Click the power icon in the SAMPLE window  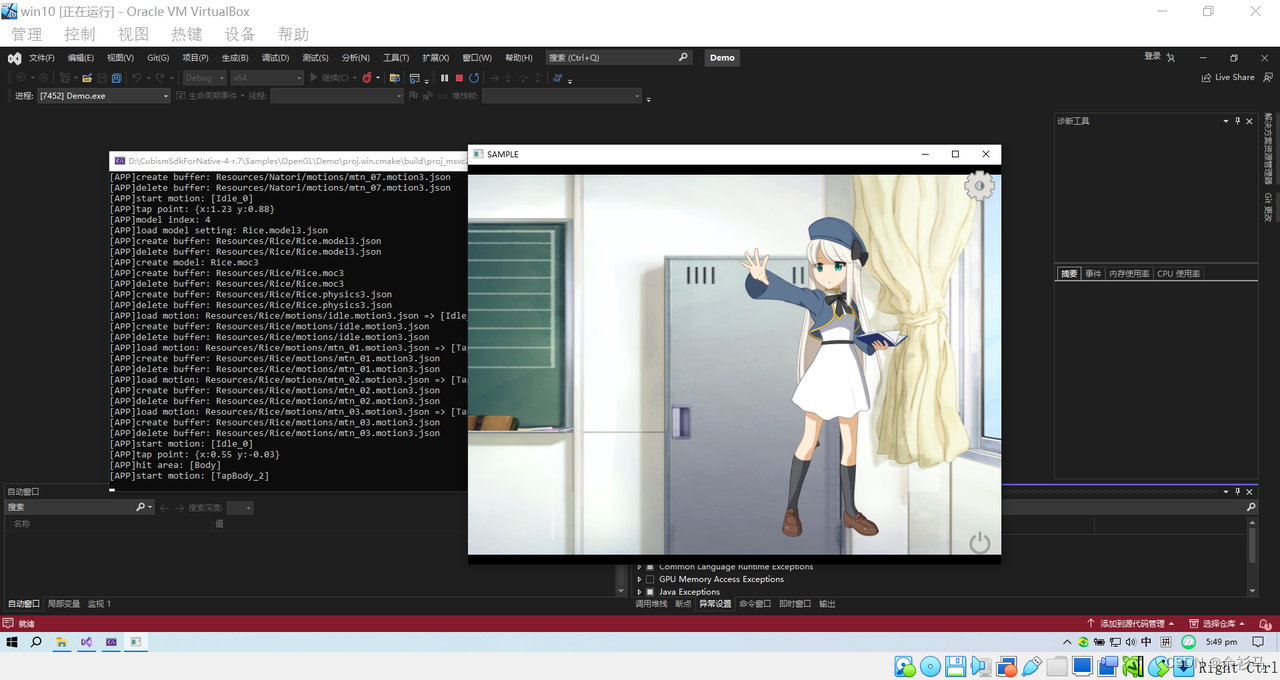(980, 542)
